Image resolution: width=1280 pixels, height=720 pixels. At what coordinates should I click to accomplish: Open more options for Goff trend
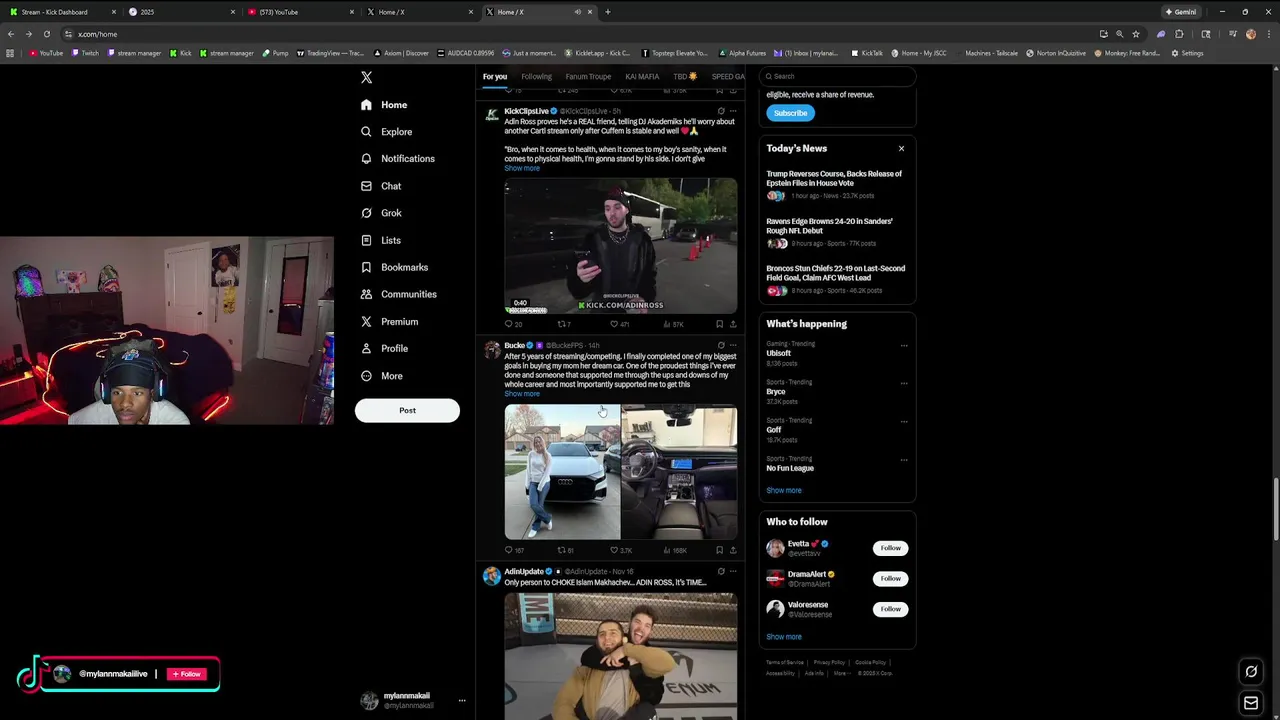click(x=904, y=422)
